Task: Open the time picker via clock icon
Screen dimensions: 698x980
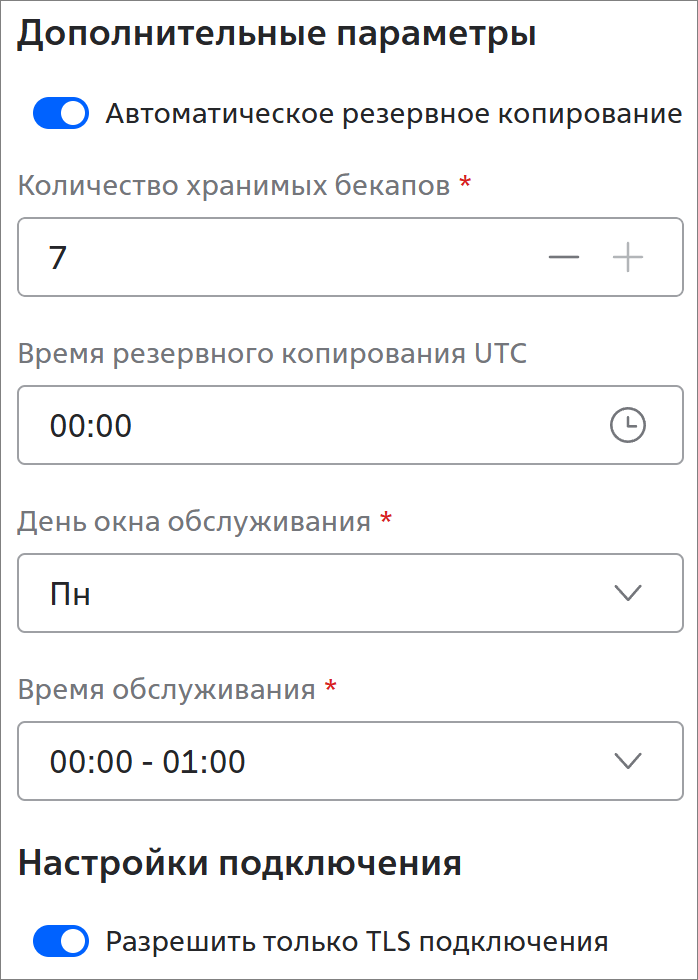Action: tap(628, 426)
